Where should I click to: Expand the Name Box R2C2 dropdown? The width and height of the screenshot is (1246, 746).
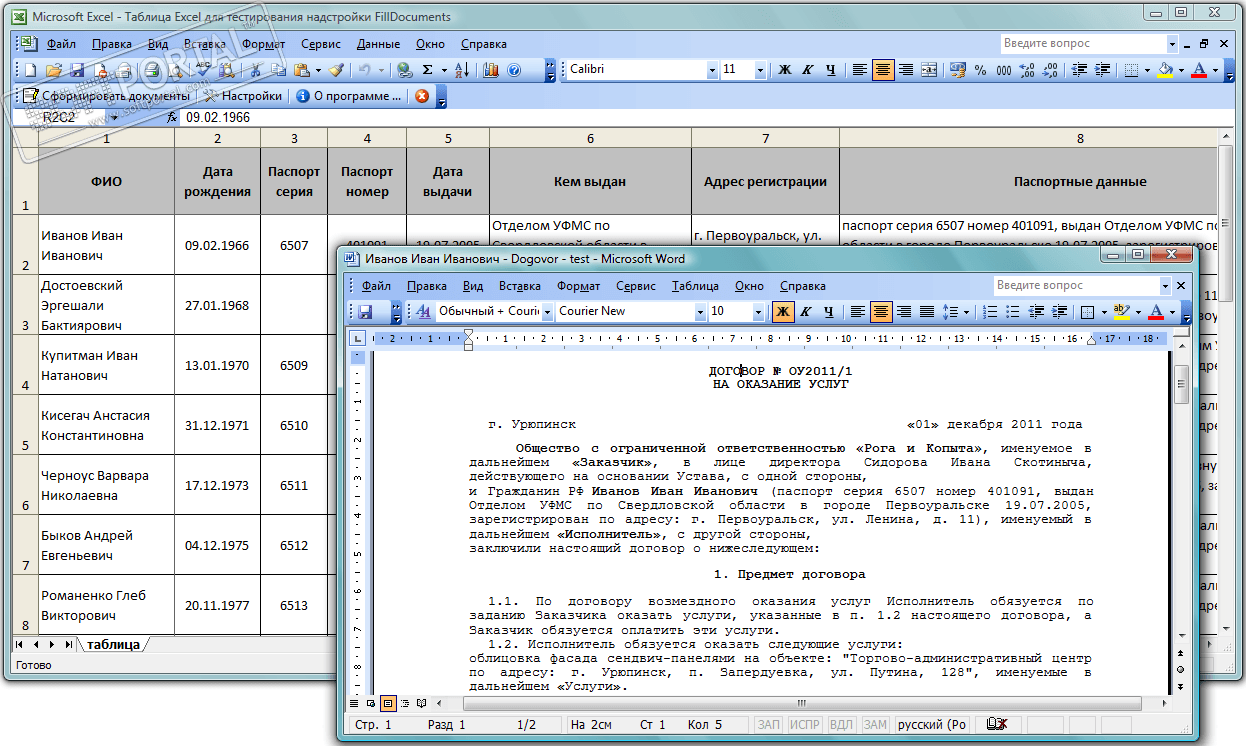(x=114, y=118)
